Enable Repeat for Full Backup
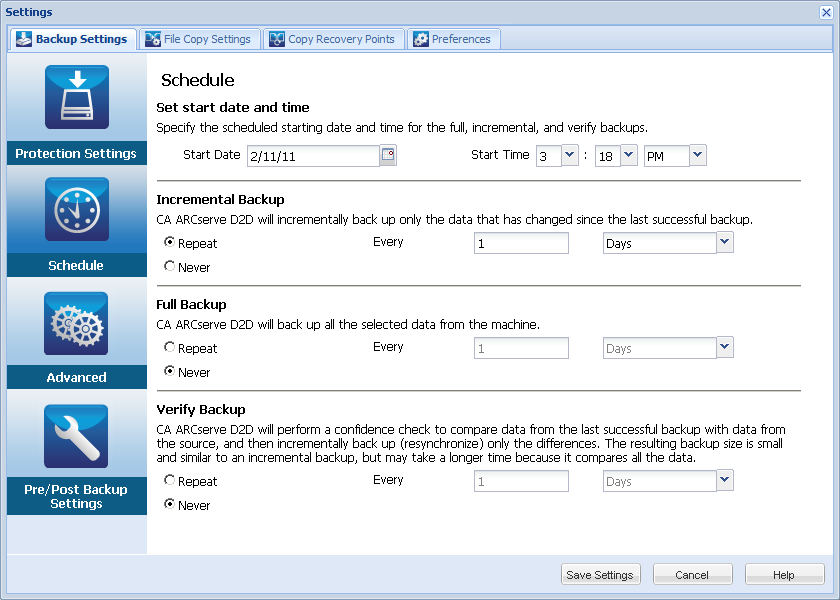 pos(169,348)
